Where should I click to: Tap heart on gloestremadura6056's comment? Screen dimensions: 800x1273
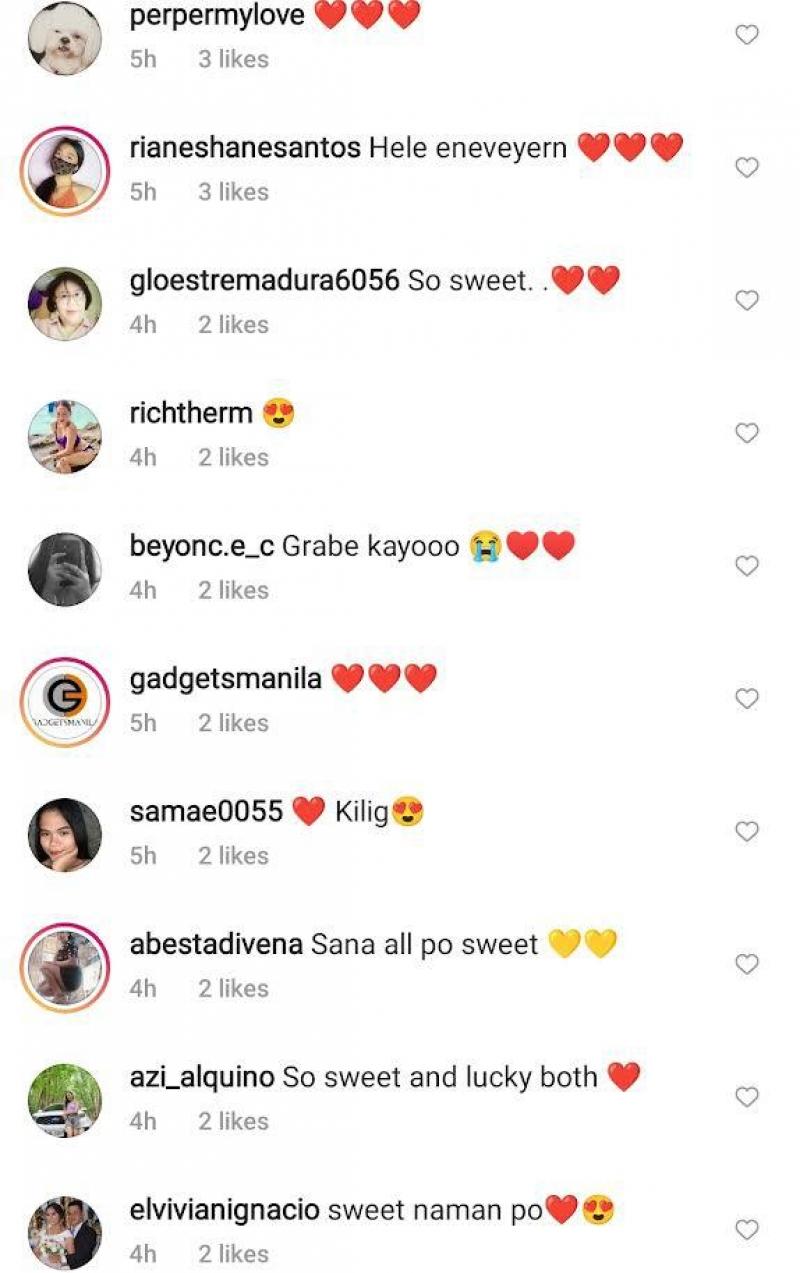point(747,300)
